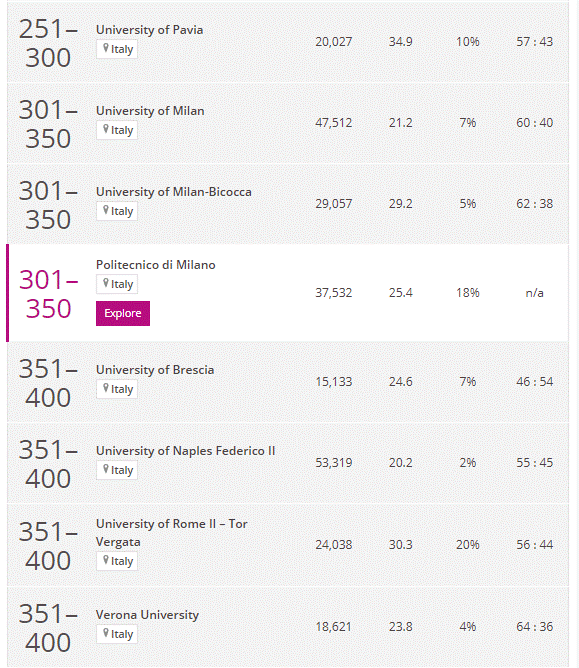Open the University of Naples Federico II link
The width and height of the screenshot is (579, 668).
[185, 451]
